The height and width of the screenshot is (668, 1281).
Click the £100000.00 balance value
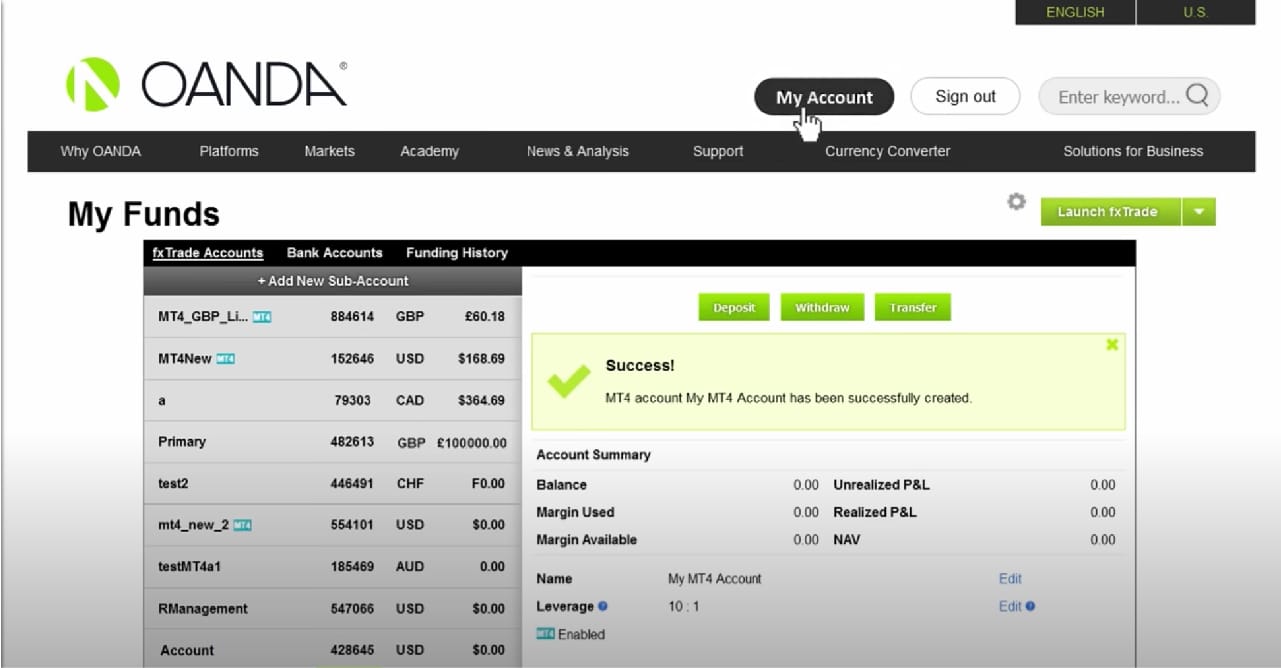(x=472, y=442)
